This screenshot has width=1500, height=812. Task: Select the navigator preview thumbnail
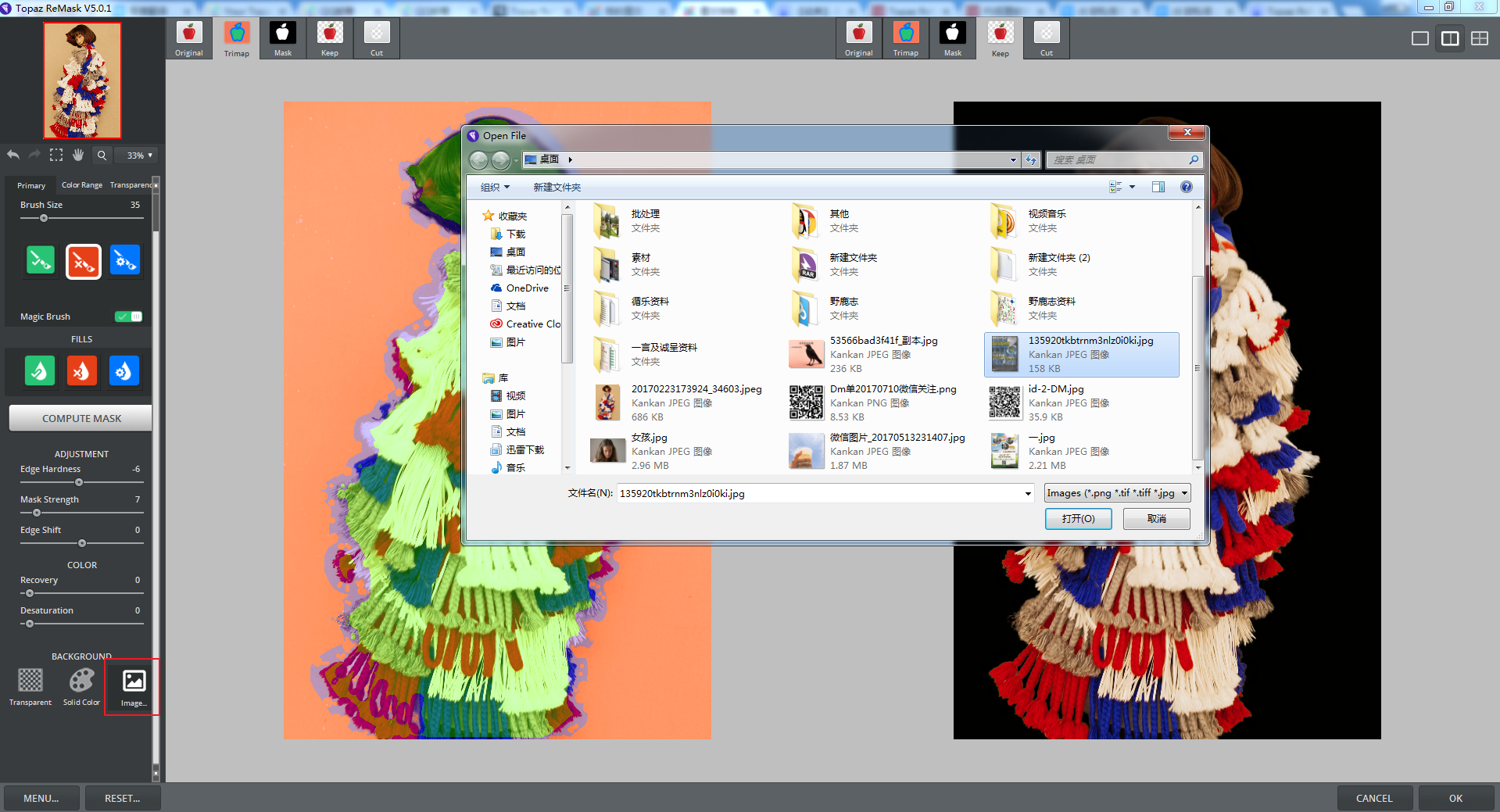coord(82,80)
